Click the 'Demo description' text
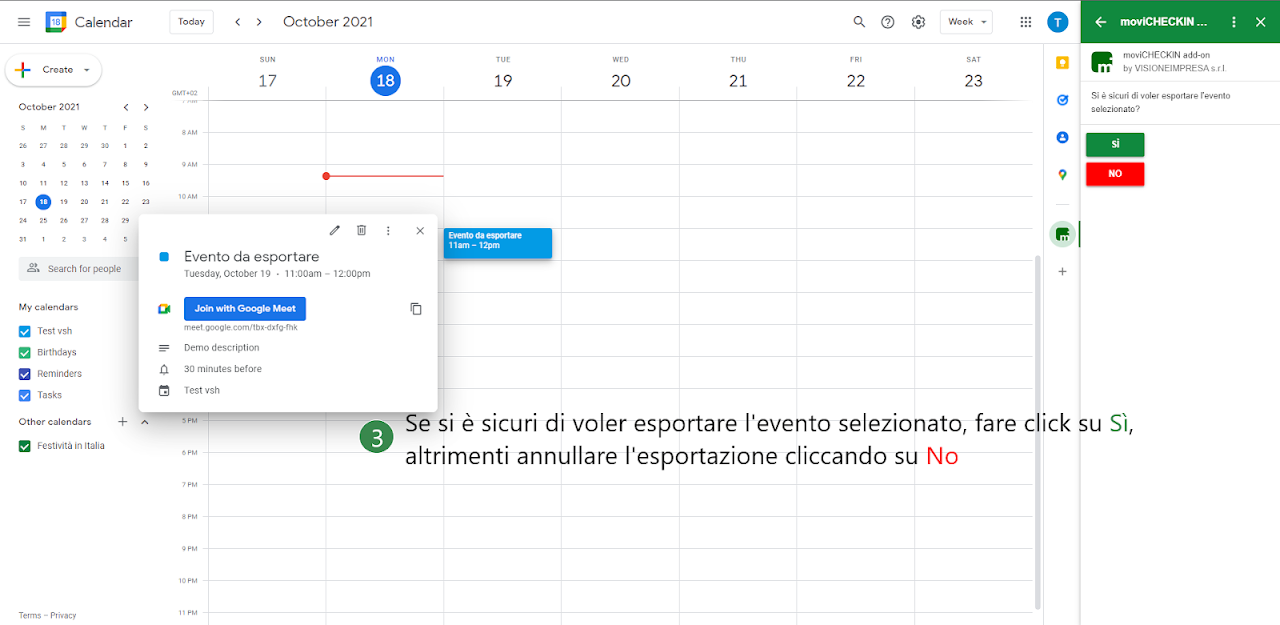Viewport: 1280px width, 625px height. (x=222, y=348)
